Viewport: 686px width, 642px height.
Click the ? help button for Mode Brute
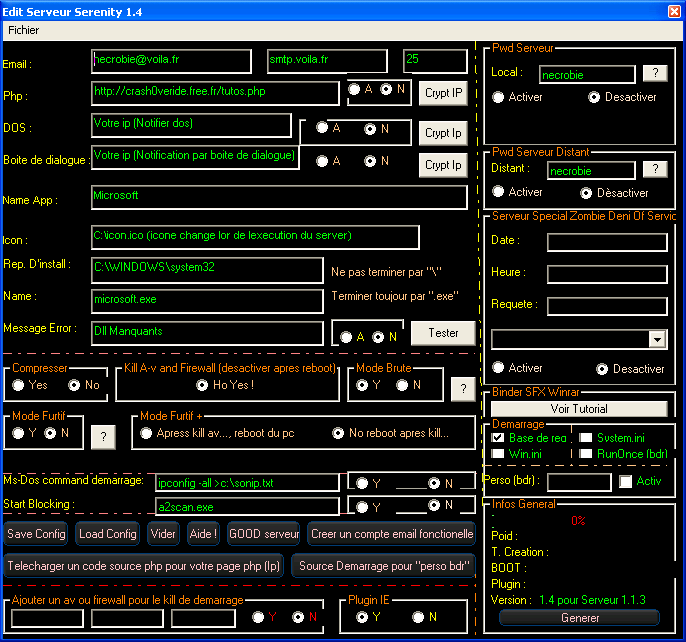463,388
